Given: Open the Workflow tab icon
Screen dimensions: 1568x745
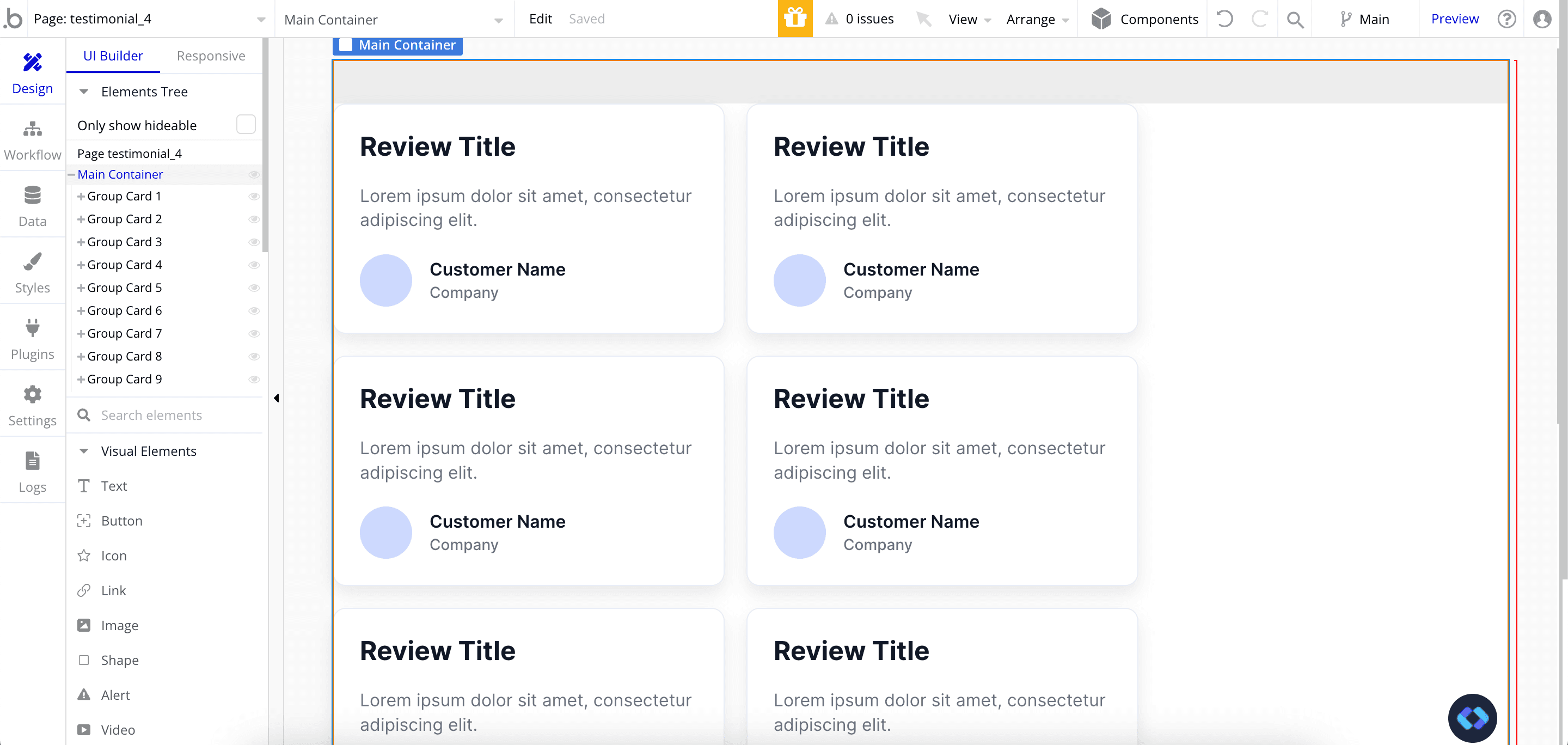Looking at the screenshot, I should point(32,130).
